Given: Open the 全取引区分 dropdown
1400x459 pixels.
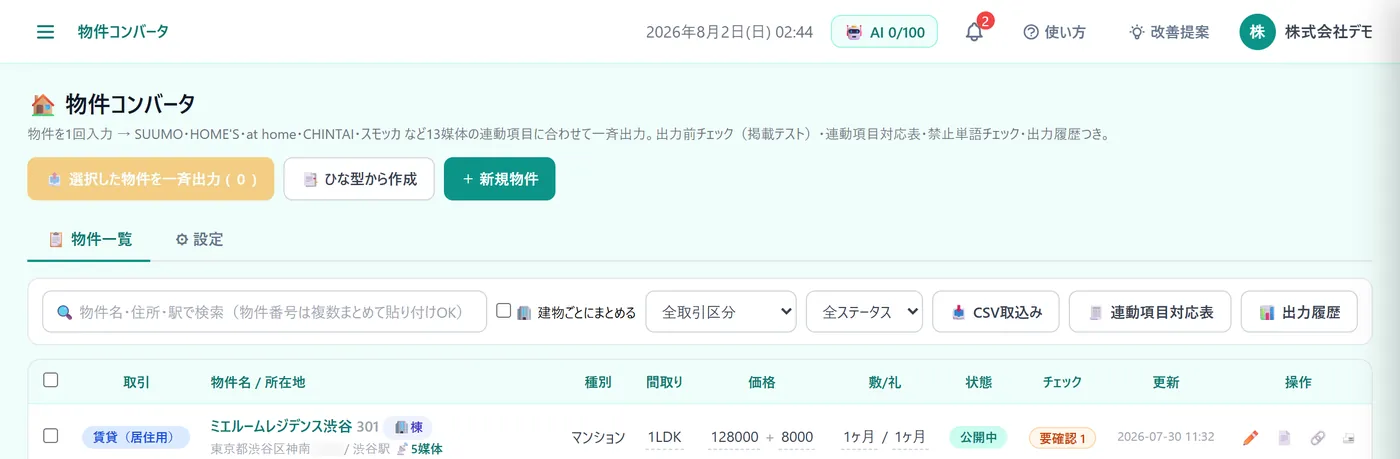Looking at the screenshot, I should pos(721,312).
